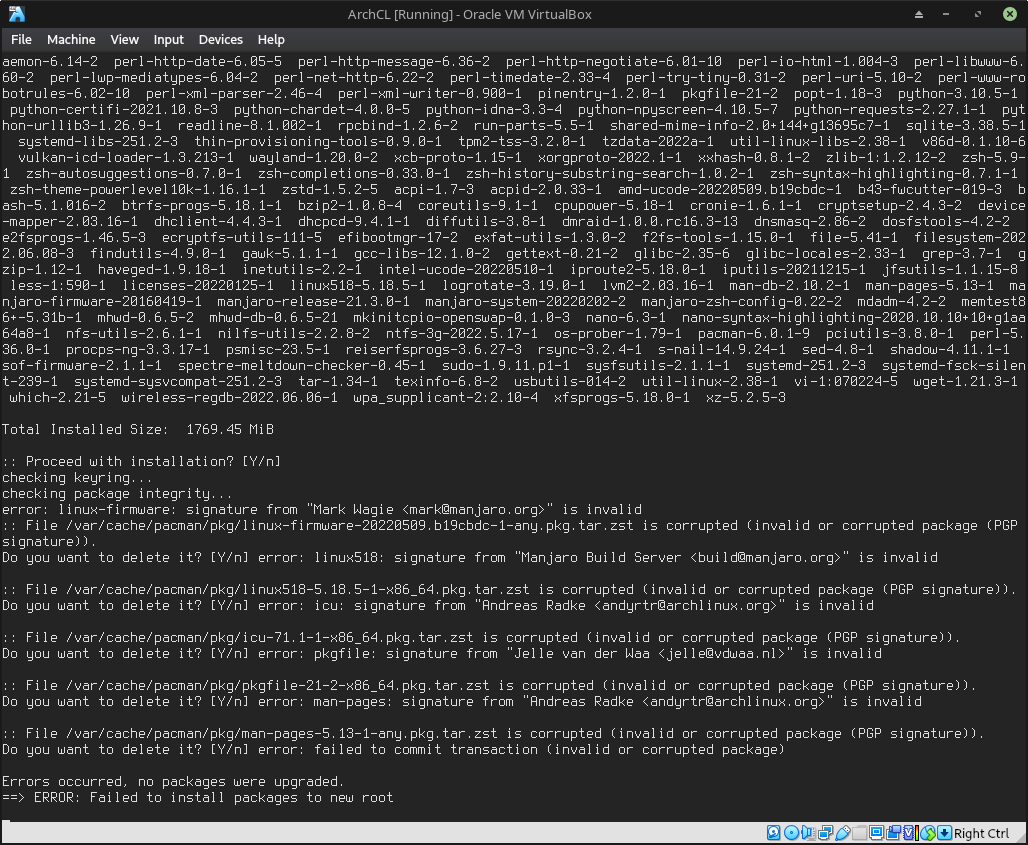The height and width of the screenshot is (845, 1028).
Task: Open the audio settings status icon
Action: [808, 833]
